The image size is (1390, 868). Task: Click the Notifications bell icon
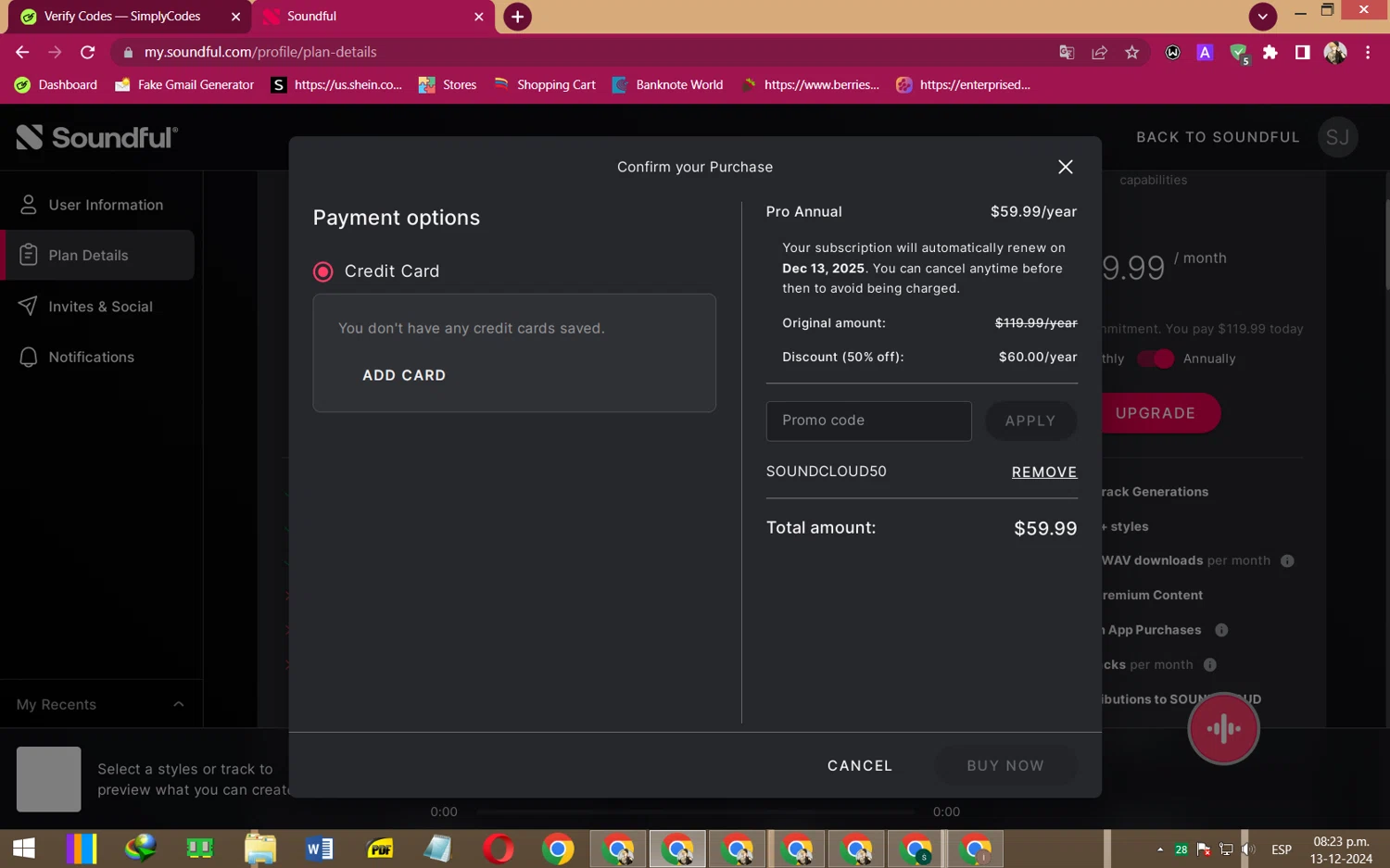[29, 358]
